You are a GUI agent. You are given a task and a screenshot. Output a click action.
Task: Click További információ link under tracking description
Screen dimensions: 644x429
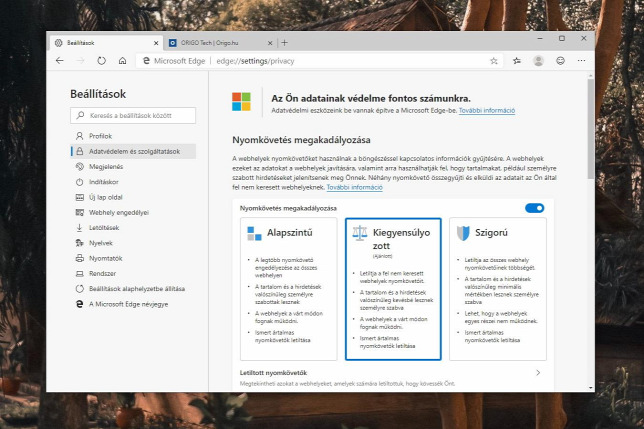354,187
